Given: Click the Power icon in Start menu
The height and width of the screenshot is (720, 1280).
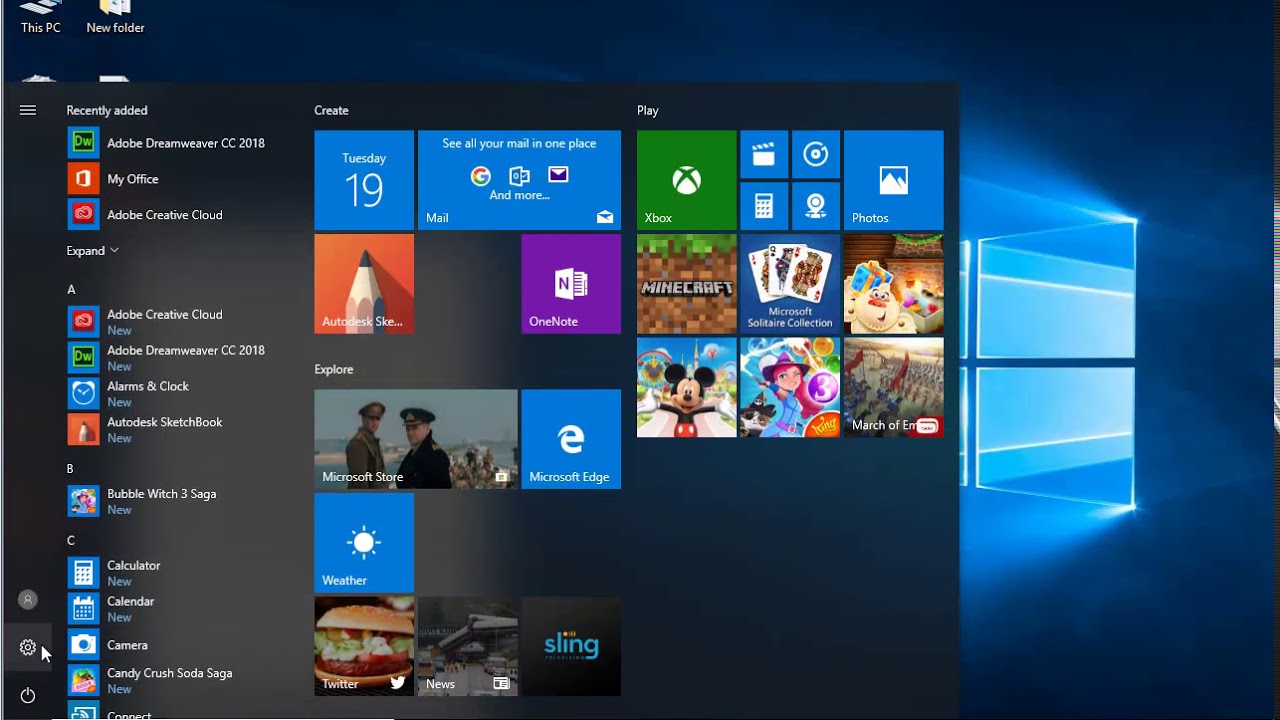Looking at the screenshot, I should [x=28, y=695].
